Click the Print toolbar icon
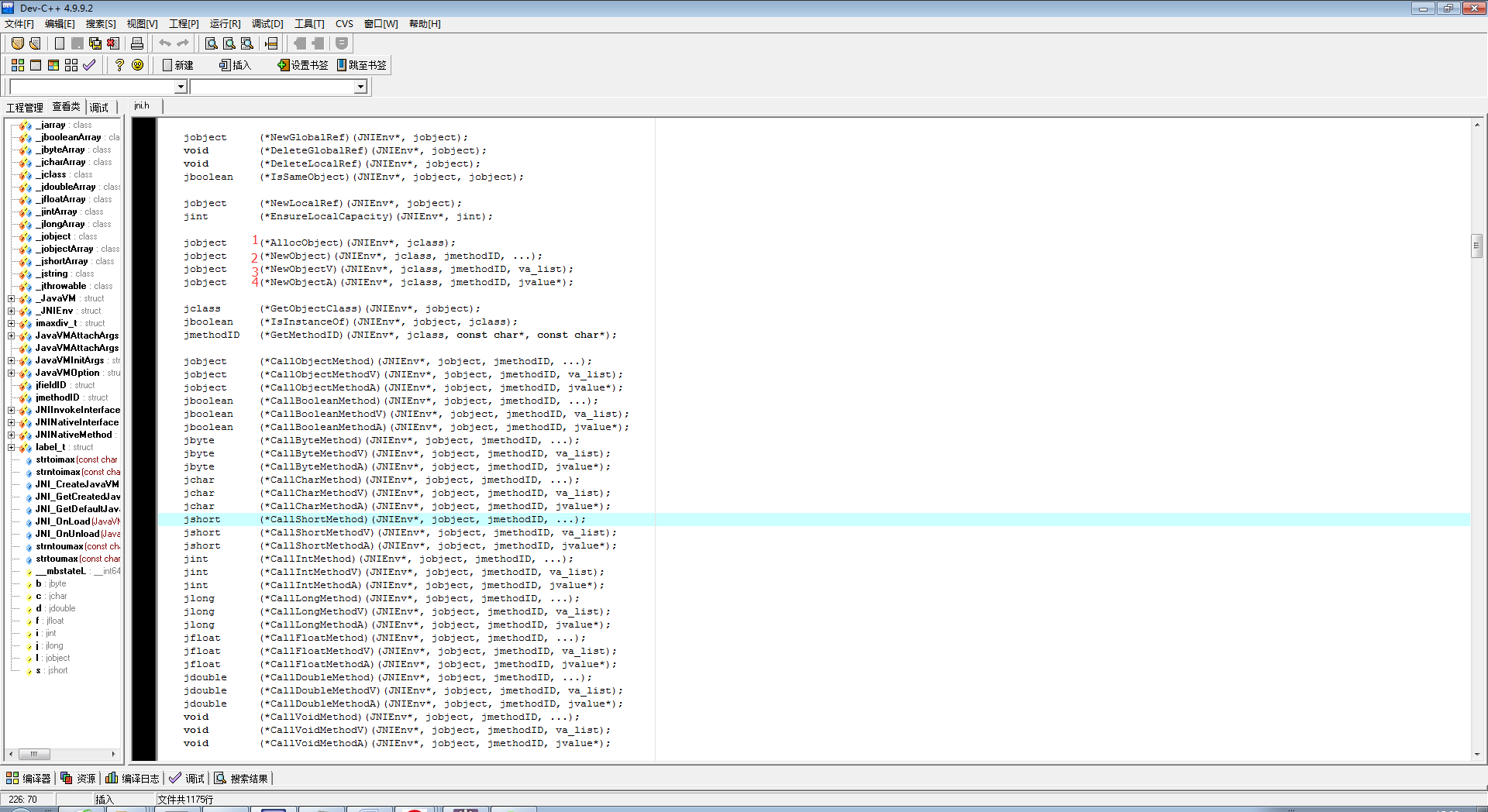Screen dimensions: 1488x812 137,43
